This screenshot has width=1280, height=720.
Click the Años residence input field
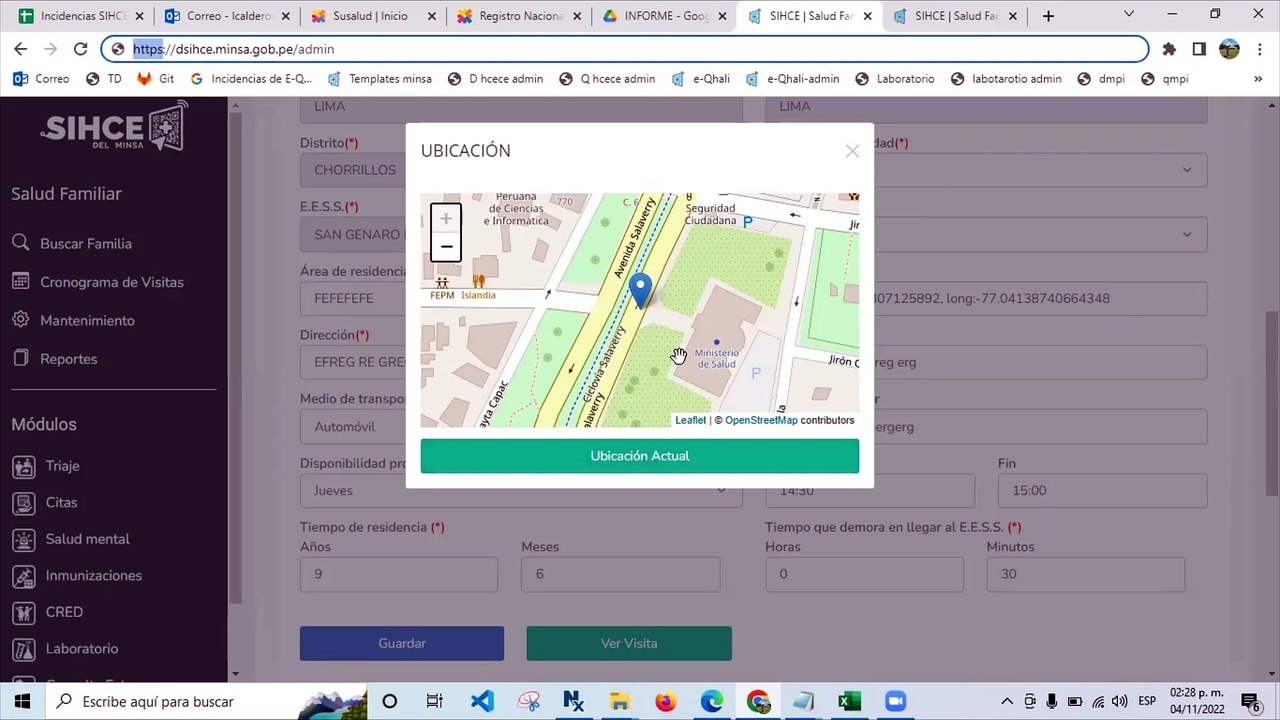tap(399, 574)
